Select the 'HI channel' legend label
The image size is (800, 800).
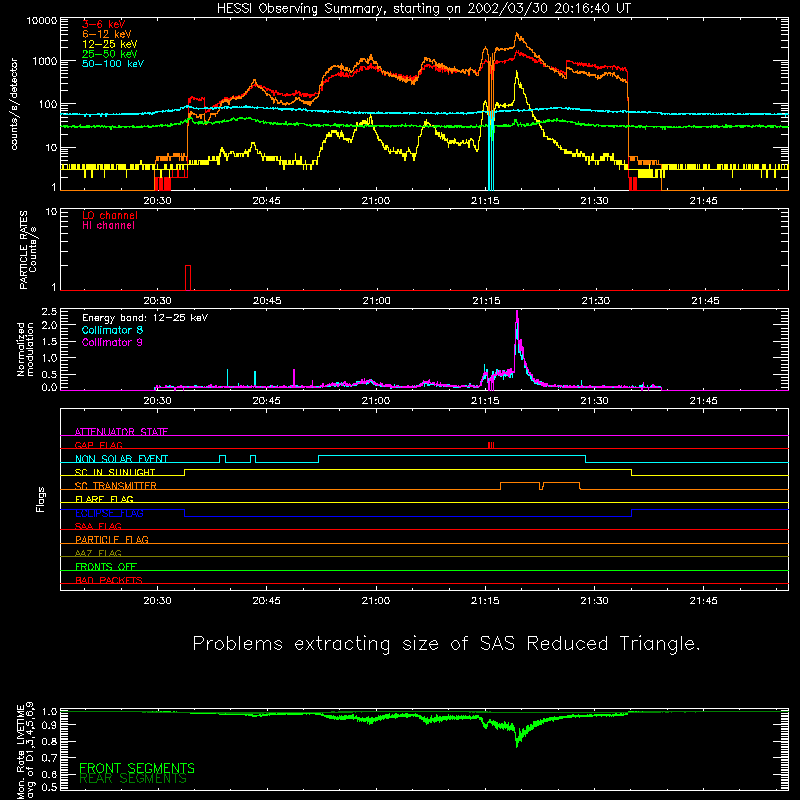(x=108, y=226)
